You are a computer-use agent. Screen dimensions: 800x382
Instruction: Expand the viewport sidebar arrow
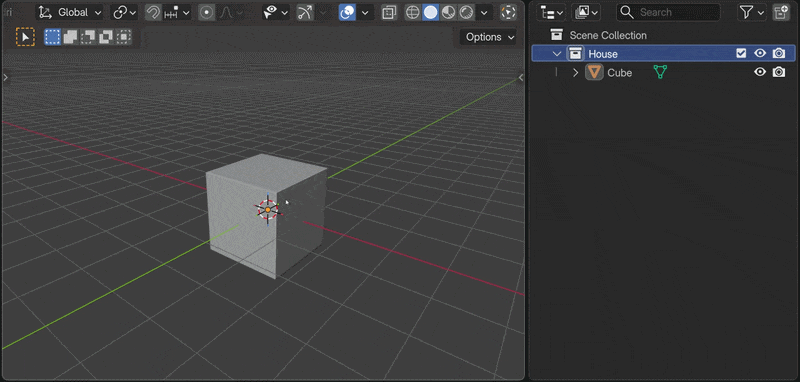(521, 78)
